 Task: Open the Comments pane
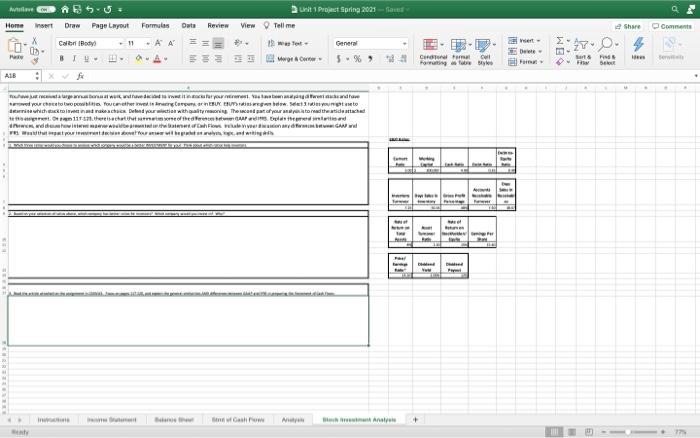671,26
